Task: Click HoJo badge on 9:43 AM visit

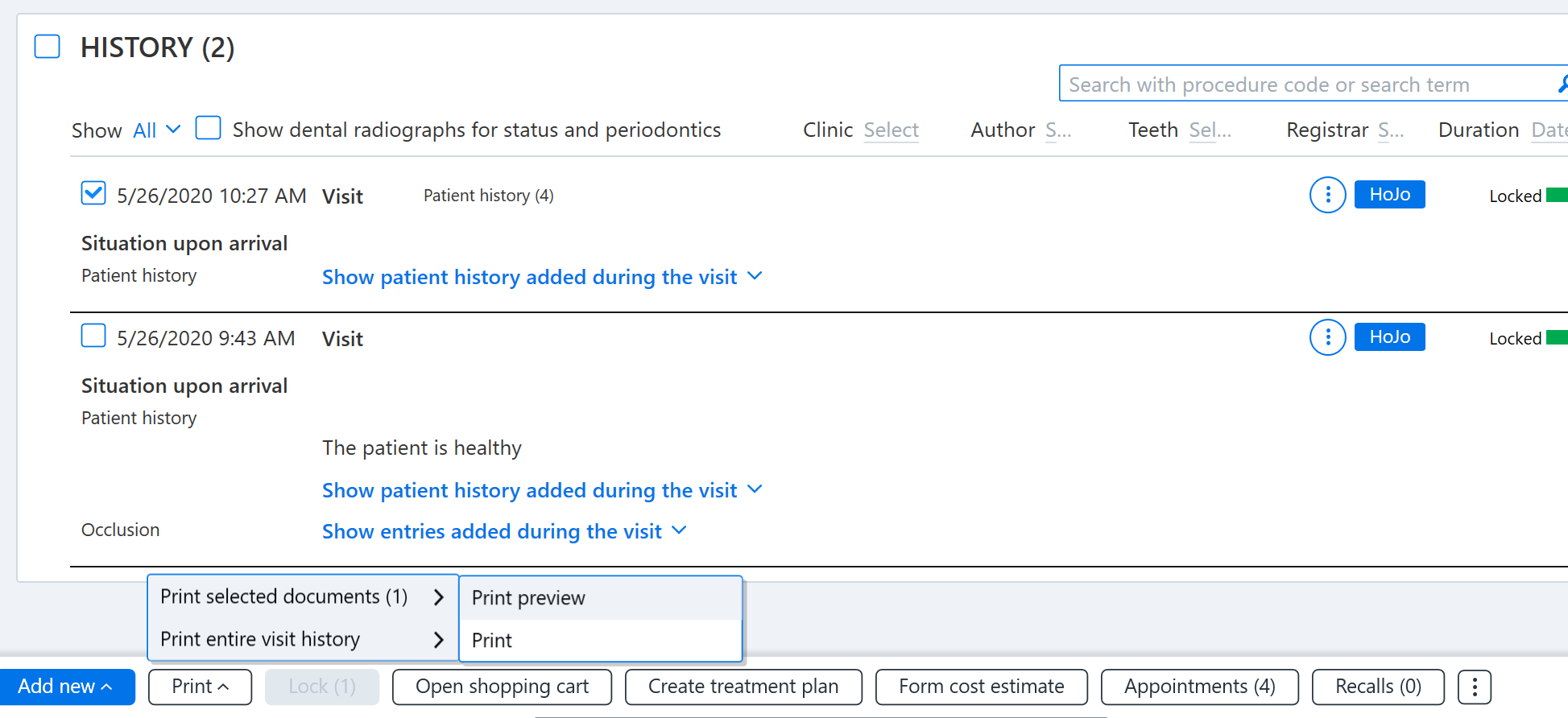Action: [x=1389, y=336]
